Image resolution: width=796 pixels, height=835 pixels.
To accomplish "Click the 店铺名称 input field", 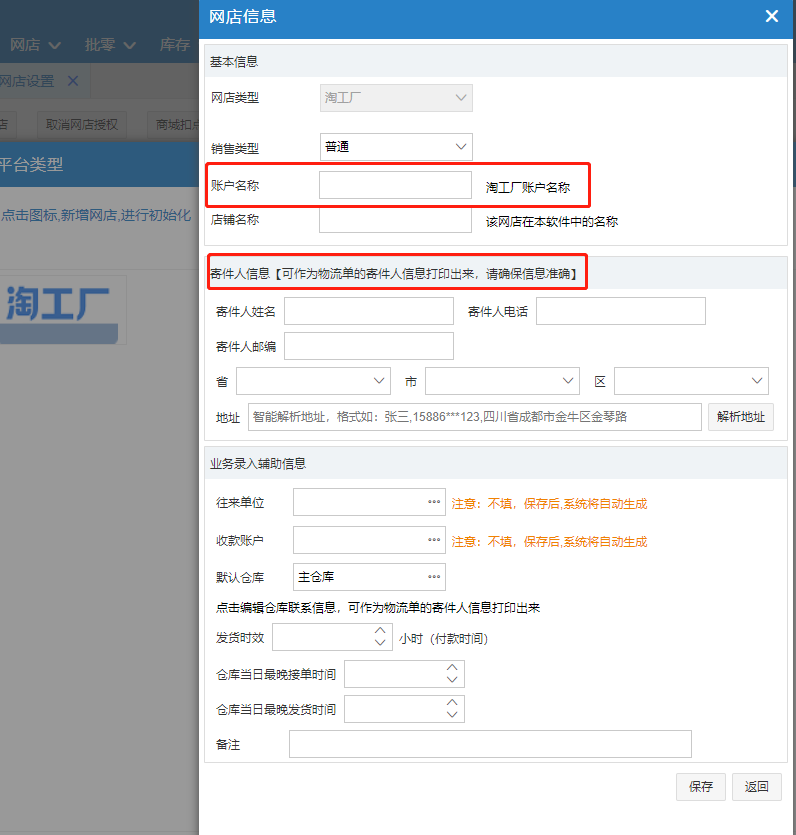I will click(395, 220).
